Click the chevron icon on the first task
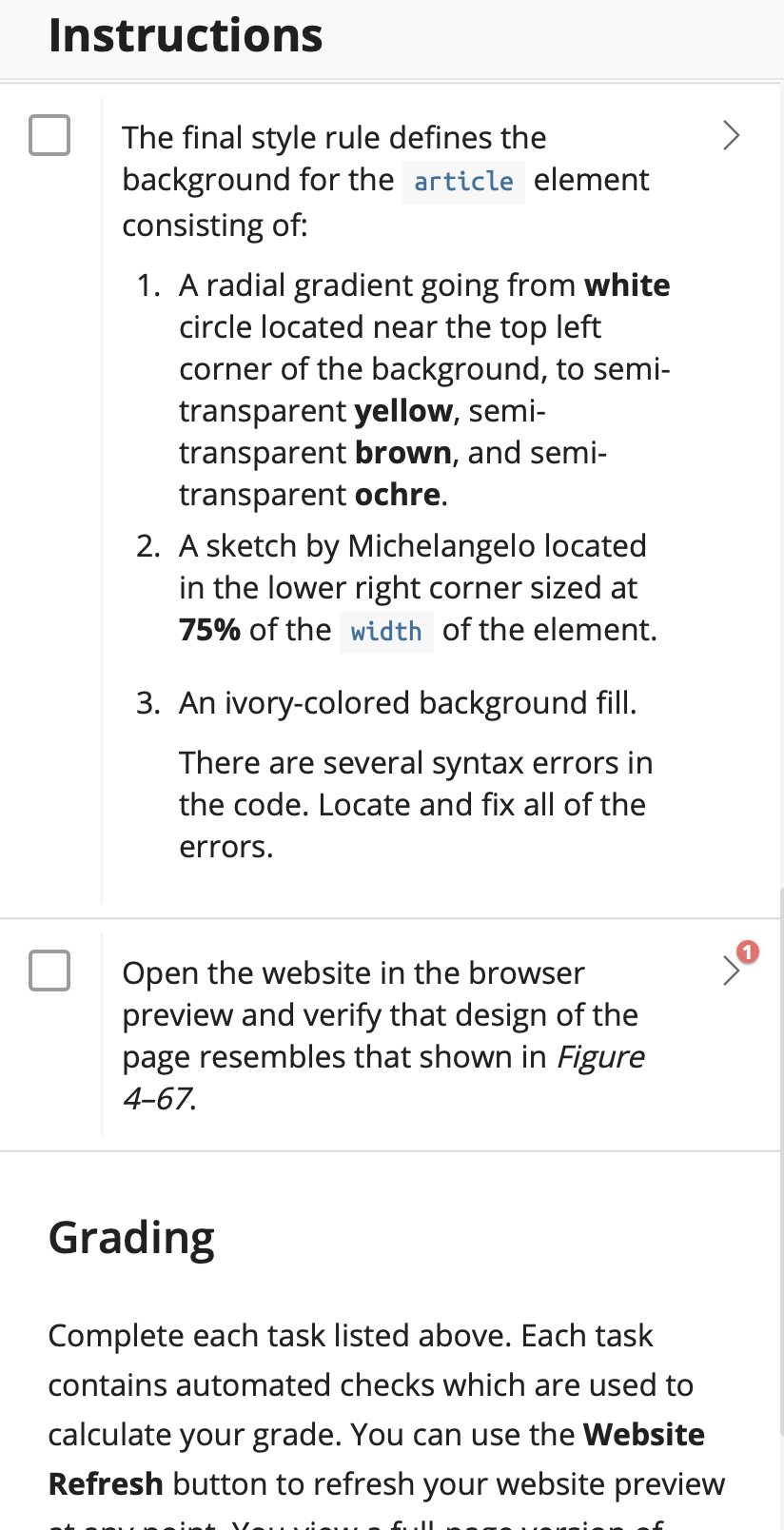Image resolution: width=784 pixels, height=1530 pixels. click(x=731, y=135)
